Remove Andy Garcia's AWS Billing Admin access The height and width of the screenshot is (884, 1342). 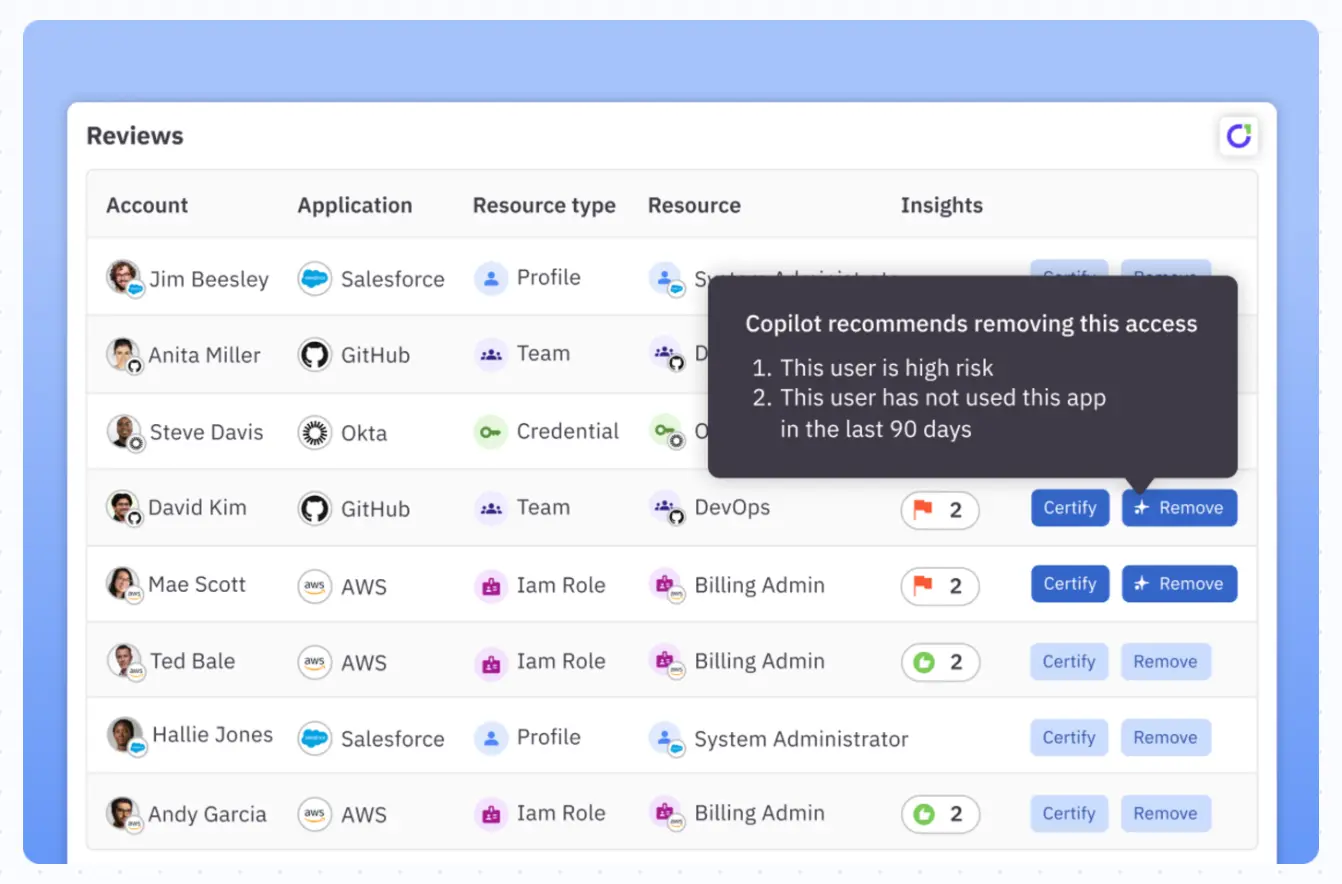coord(1165,814)
